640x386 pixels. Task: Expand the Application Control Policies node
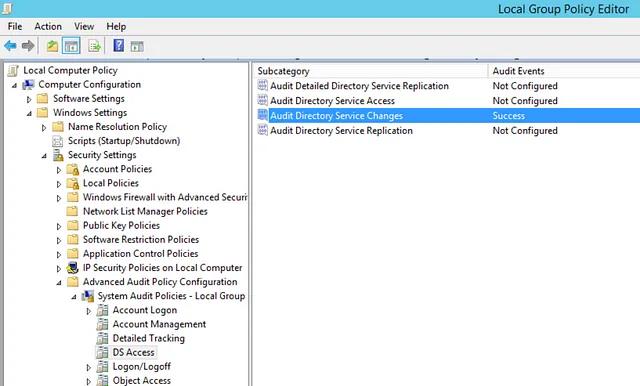59,255
